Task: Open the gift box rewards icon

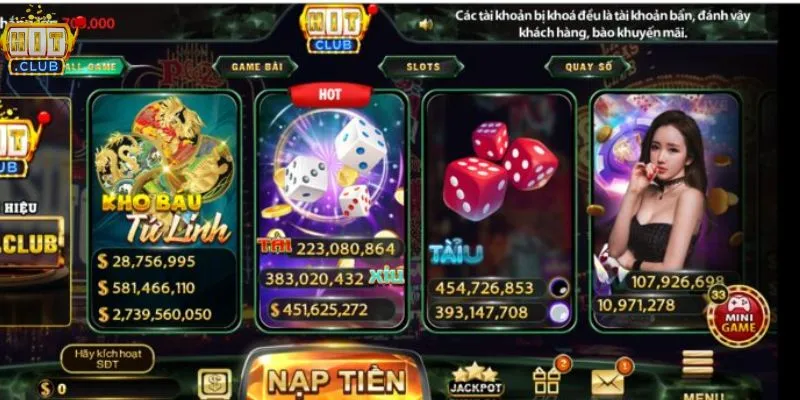Action: pyautogui.click(x=546, y=381)
